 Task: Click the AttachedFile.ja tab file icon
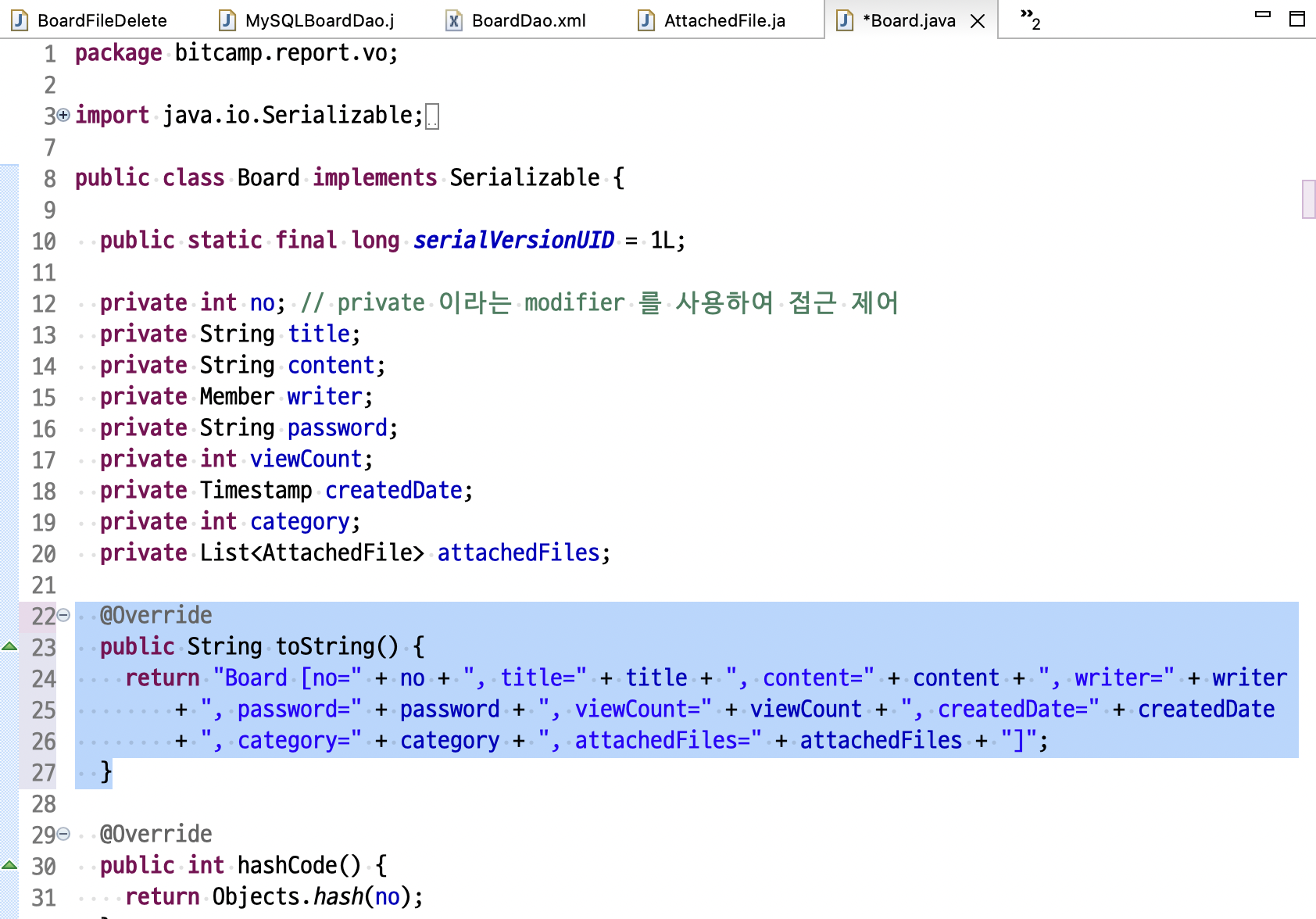click(646, 20)
